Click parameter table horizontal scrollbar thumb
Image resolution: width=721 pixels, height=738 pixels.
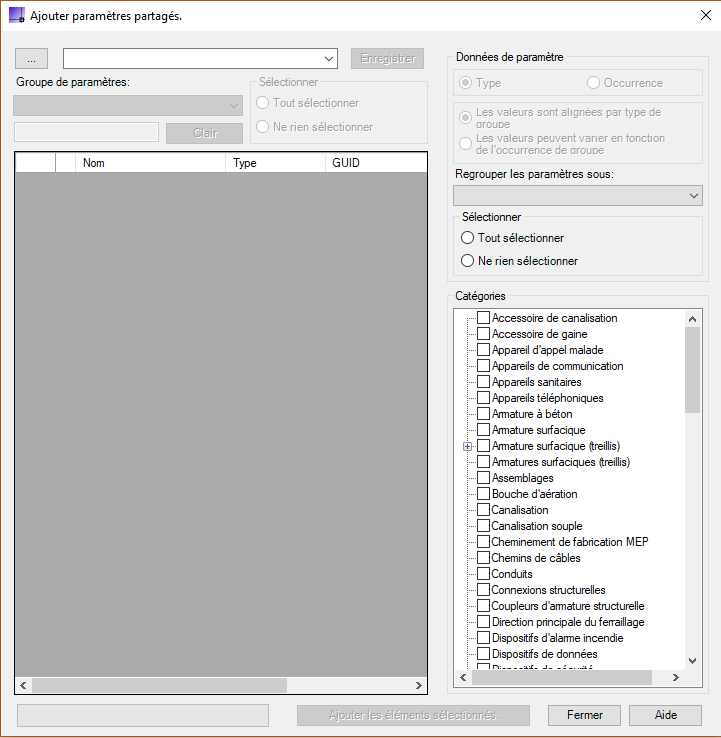(x=159, y=685)
